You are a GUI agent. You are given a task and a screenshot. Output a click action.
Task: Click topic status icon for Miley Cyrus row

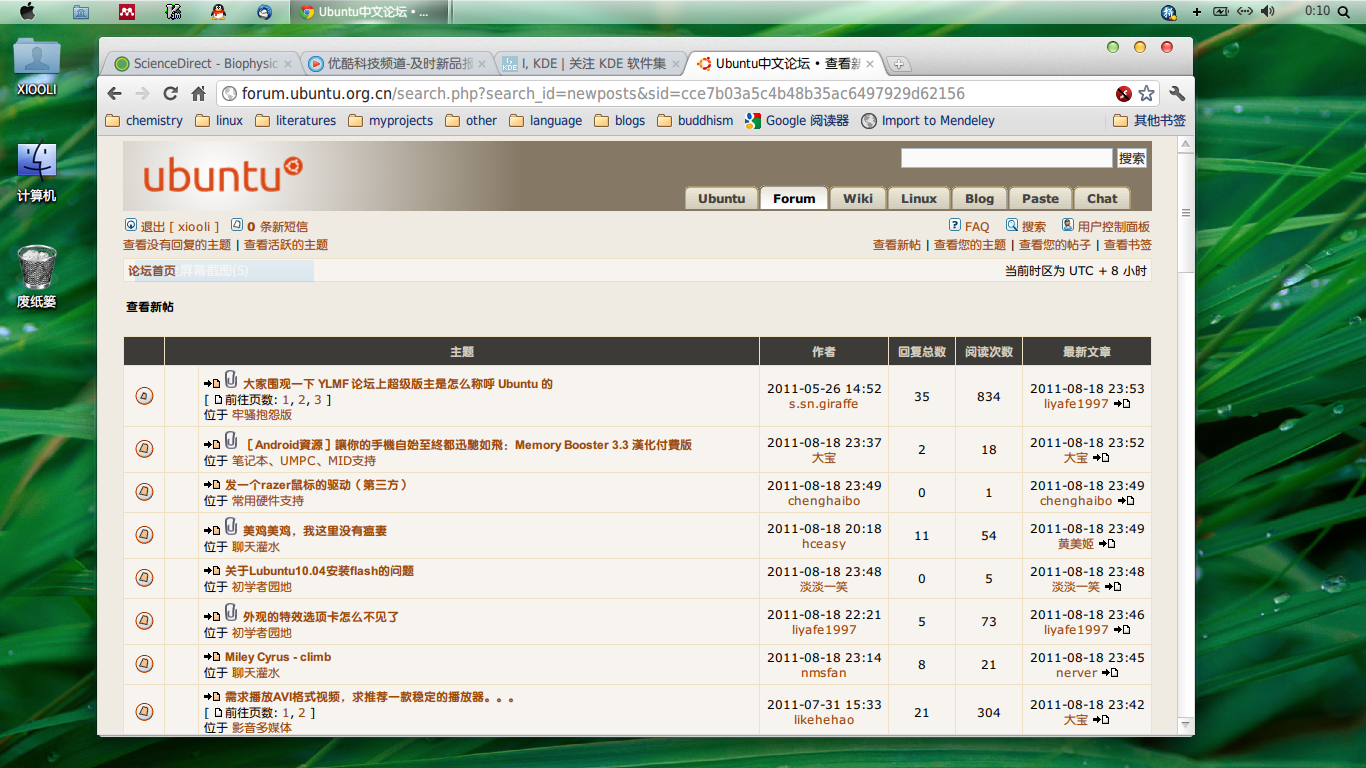144,664
